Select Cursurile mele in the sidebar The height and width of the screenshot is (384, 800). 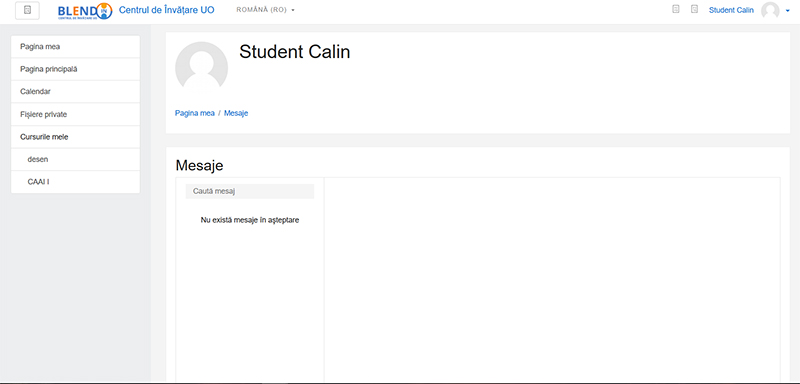pos(76,137)
